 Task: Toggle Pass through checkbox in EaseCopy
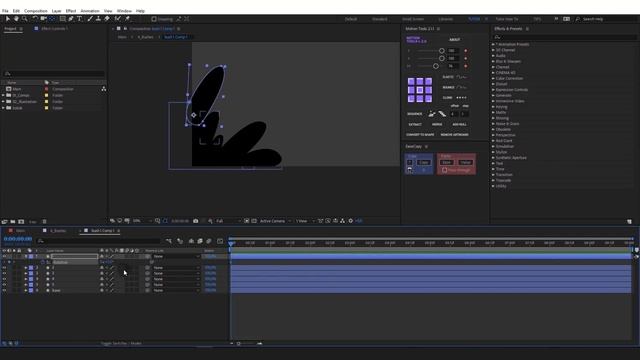(x=444, y=170)
